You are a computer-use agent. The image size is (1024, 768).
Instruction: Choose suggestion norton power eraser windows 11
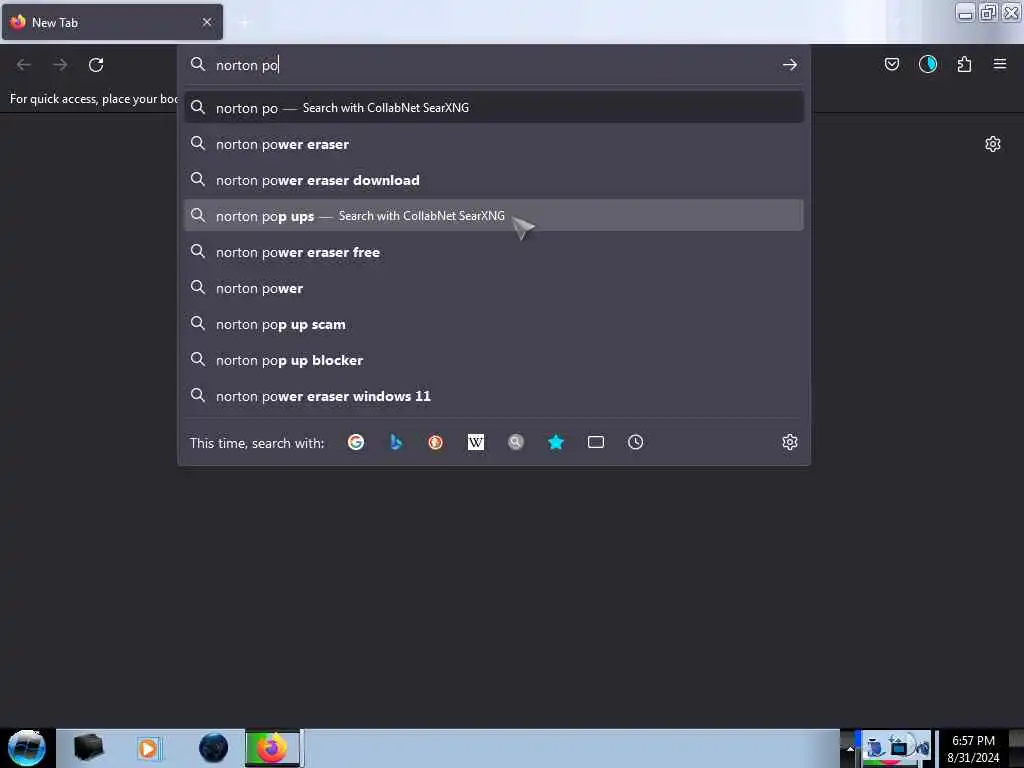[494, 396]
